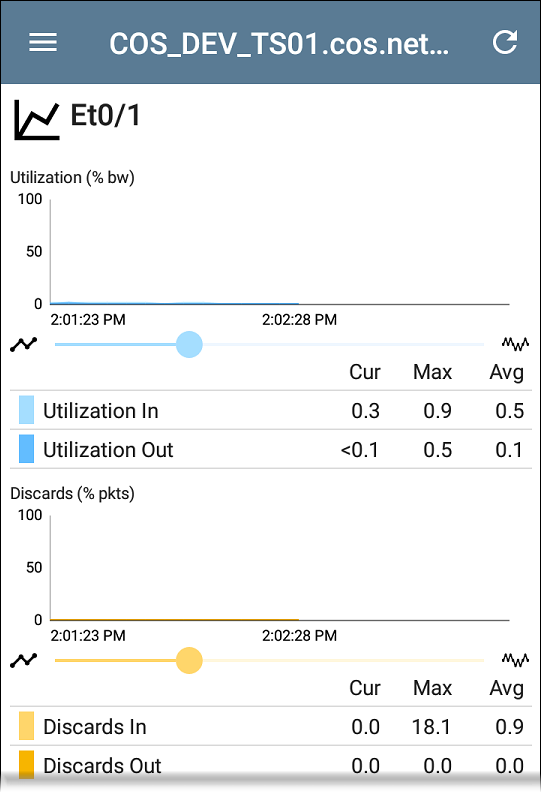This screenshot has width=541, height=793.
Task: Click the Utilization slider blue handle
Action: point(189,344)
